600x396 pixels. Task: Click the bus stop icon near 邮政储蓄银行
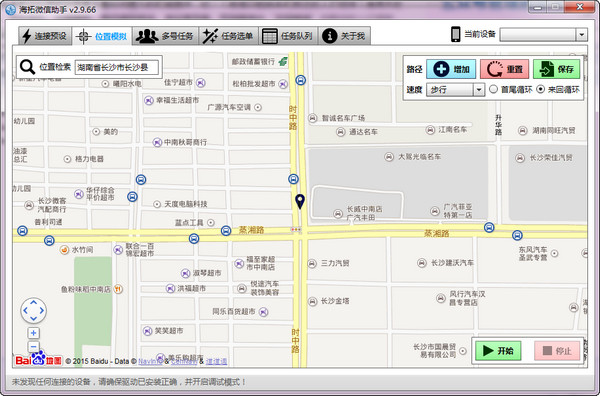301,80
